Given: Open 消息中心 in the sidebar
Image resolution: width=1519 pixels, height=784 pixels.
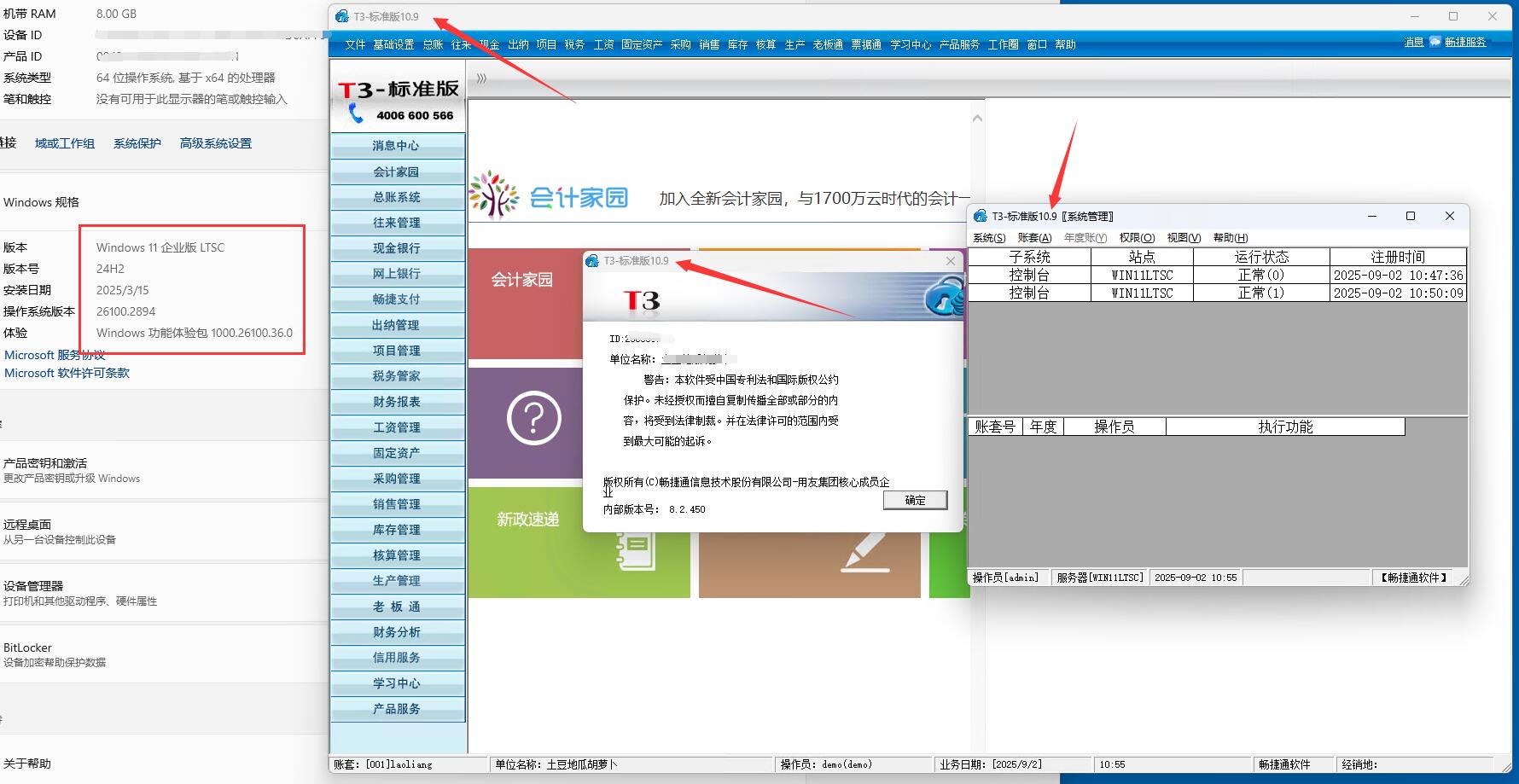Looking at the screenshot, I should (397, 146).
